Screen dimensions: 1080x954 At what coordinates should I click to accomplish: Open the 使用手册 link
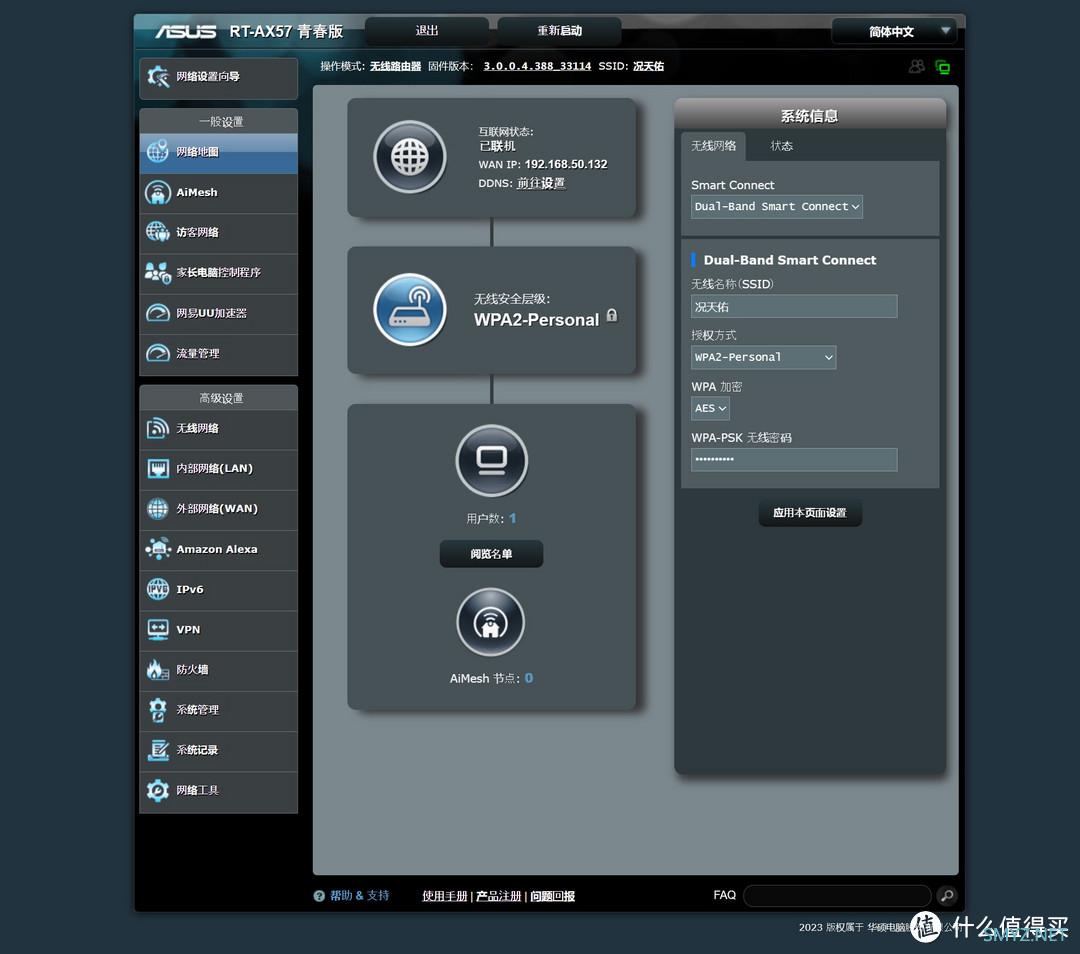444,895
